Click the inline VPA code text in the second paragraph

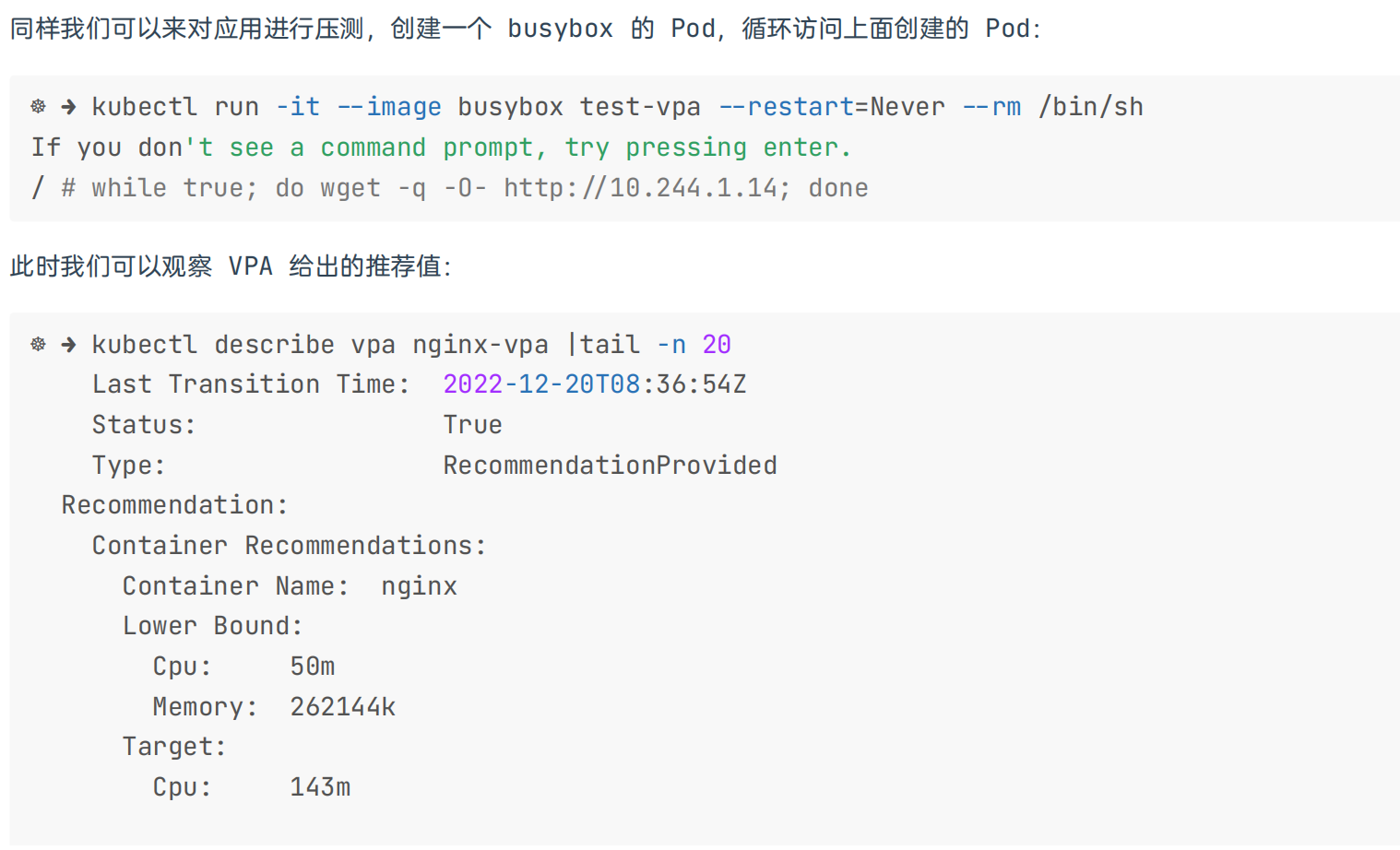click(251, 266)
